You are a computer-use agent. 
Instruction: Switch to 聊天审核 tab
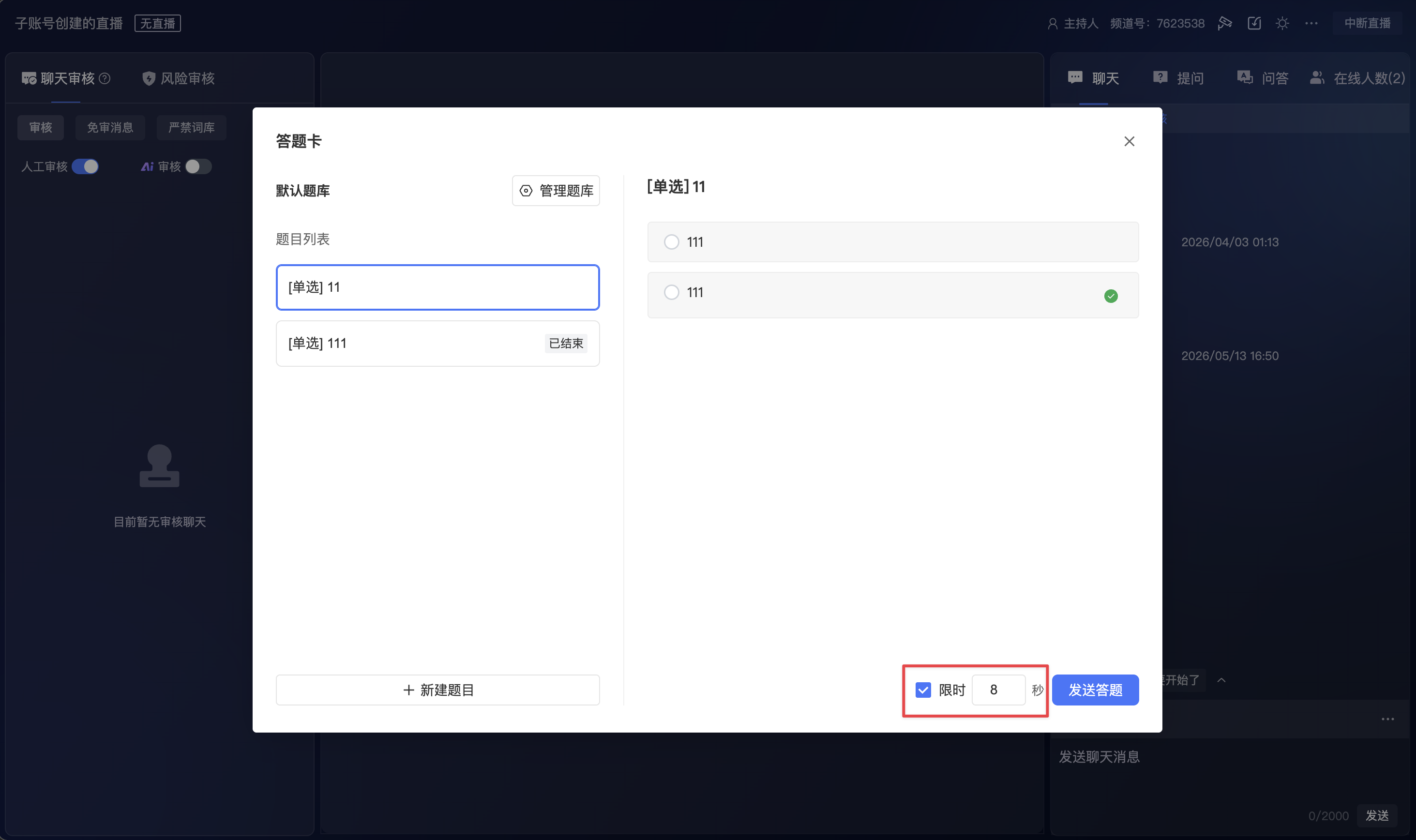pos(66,79)
